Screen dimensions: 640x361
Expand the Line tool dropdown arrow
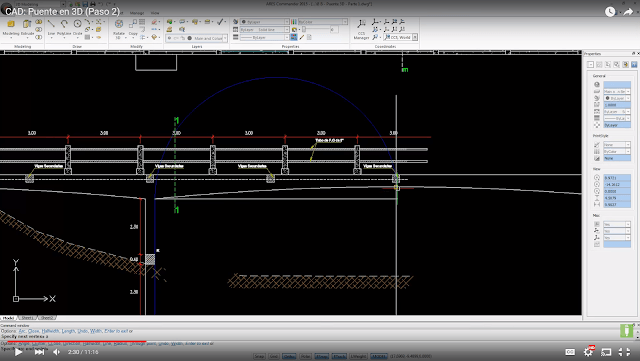[51, 38]
